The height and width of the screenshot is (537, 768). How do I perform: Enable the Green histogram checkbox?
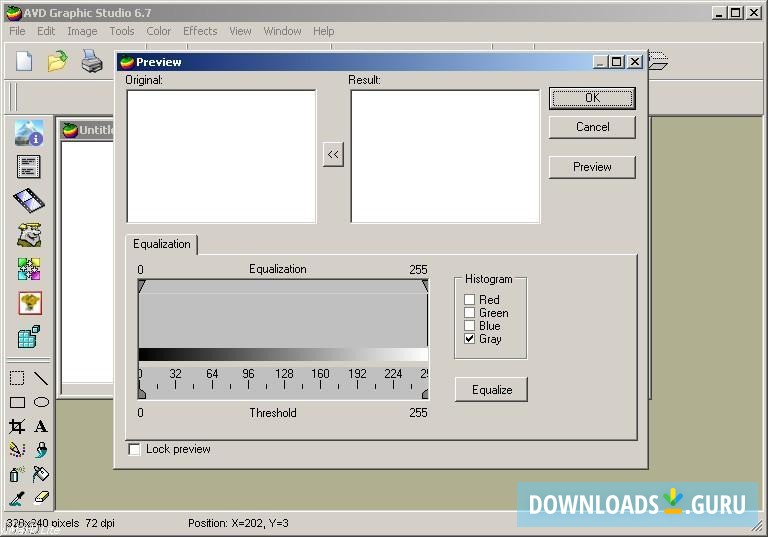(469, 313)
